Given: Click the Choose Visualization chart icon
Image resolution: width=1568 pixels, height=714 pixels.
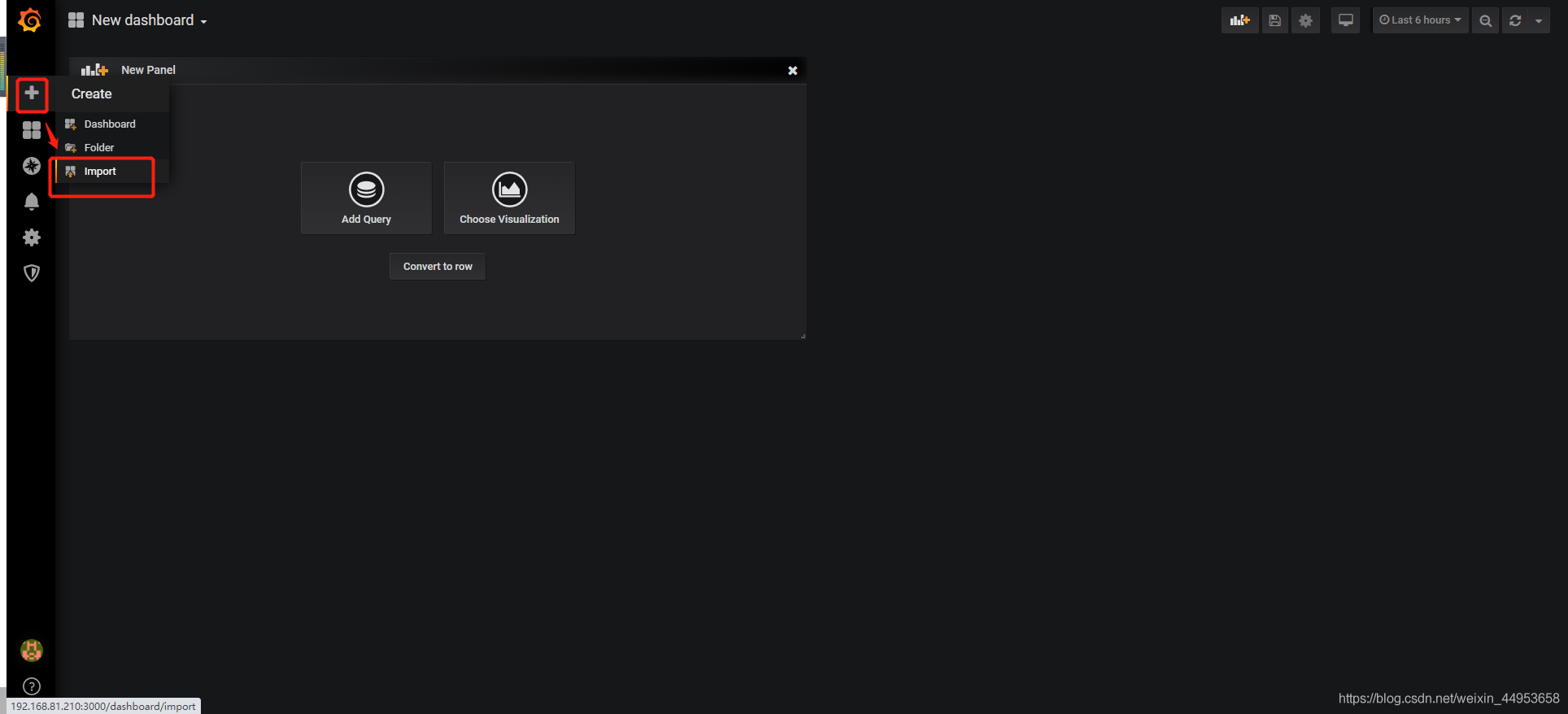Looking at the screenshot, I should pyautogui.click(x=510, y=189).
